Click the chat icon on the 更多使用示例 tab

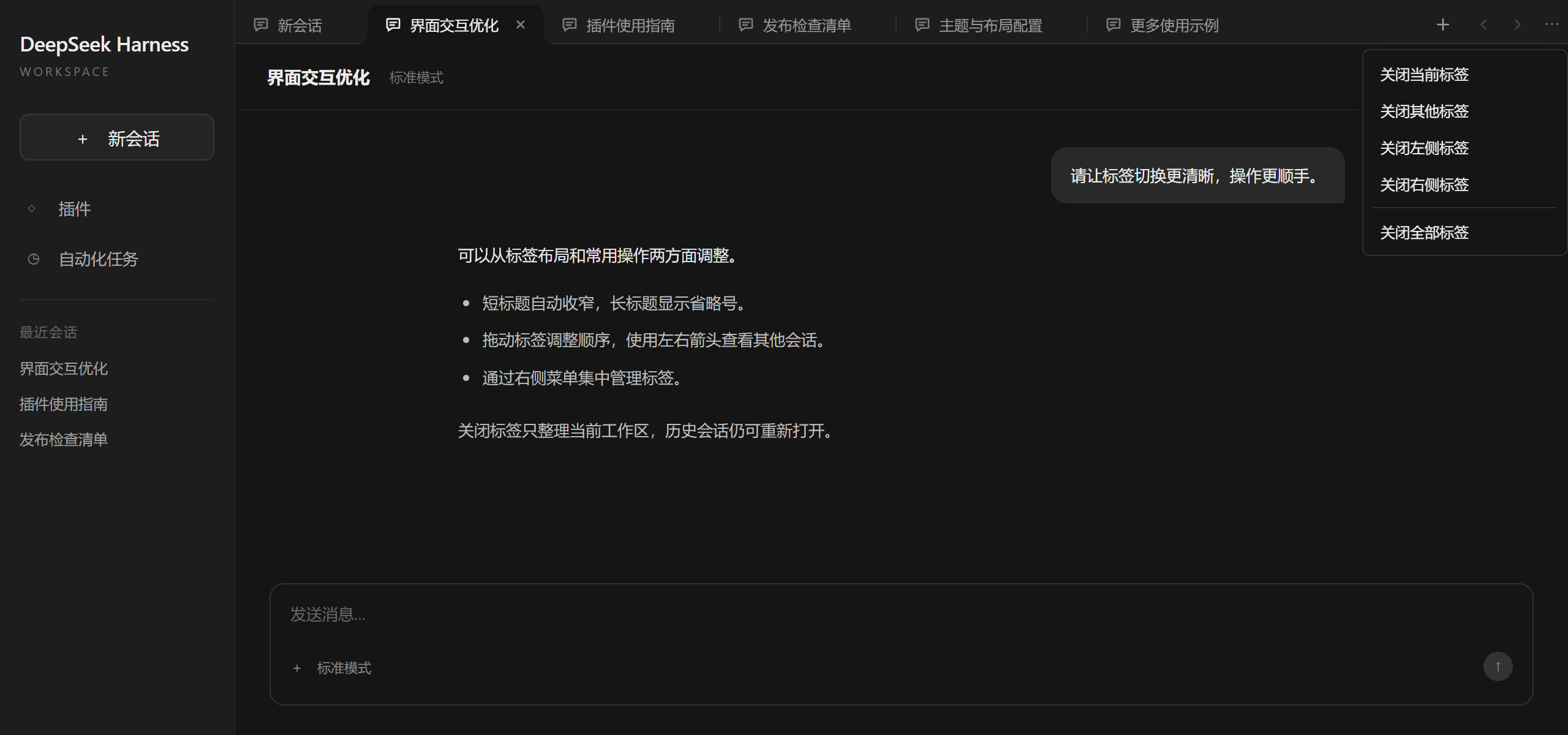(1114, 25)
